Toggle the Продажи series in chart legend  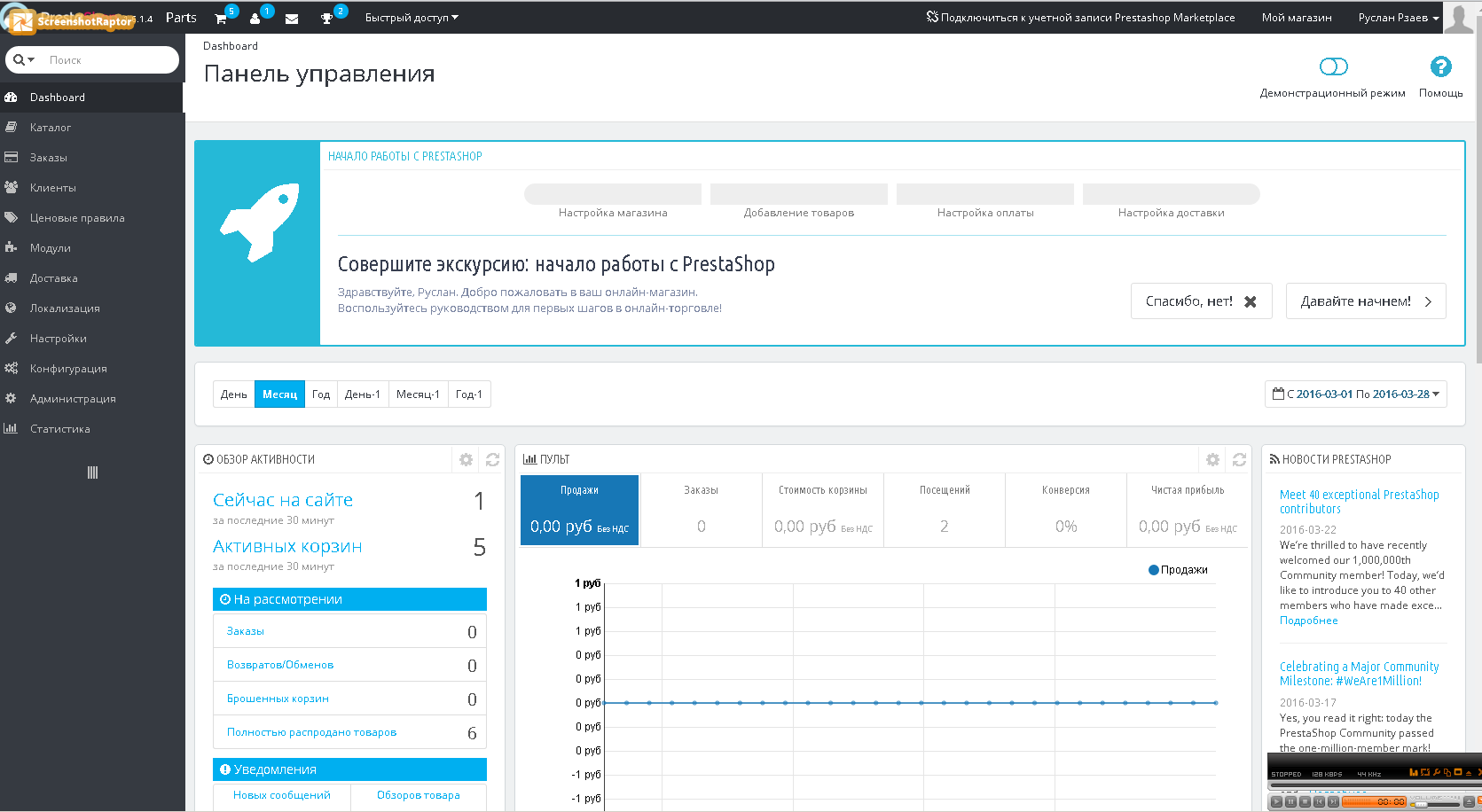coord(1178,570)
